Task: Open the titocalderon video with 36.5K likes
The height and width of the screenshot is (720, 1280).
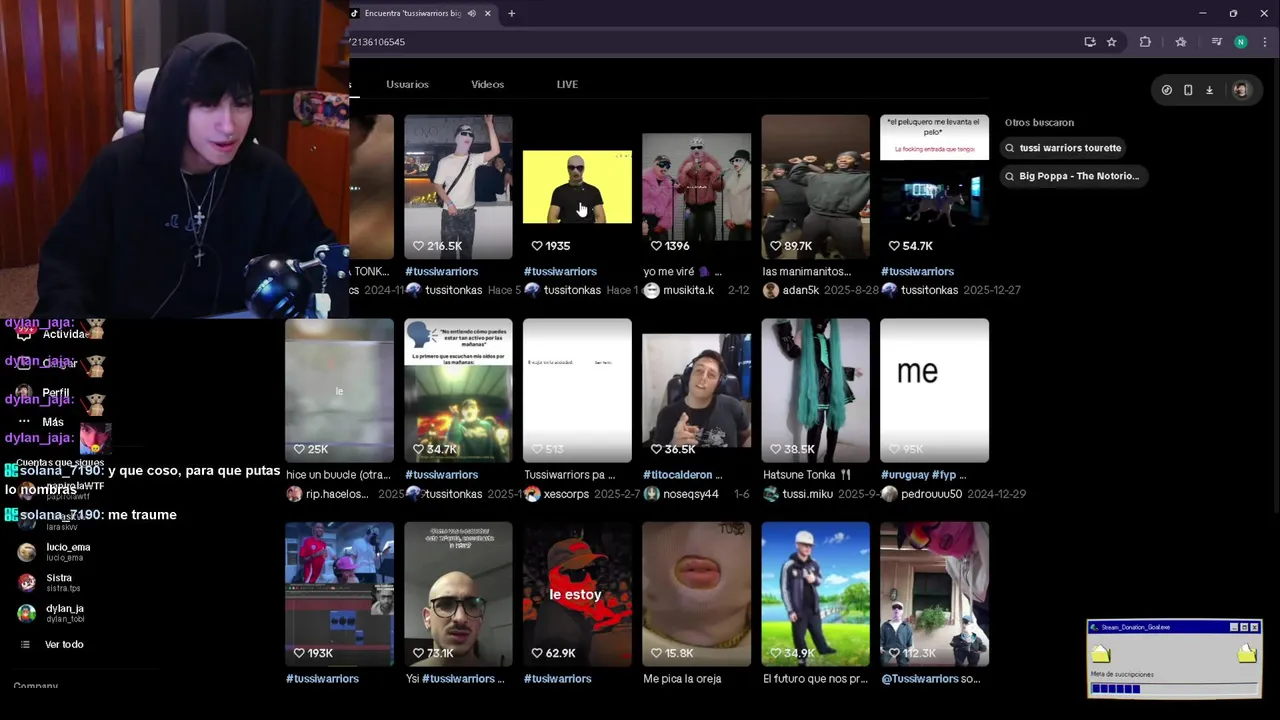Action: (x=696, y=390)
